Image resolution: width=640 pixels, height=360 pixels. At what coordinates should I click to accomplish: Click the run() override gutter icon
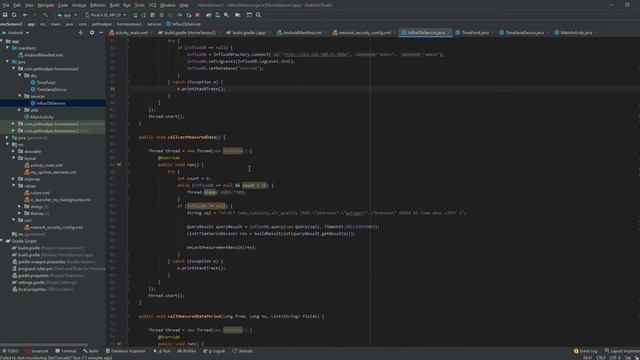(119, 165)
